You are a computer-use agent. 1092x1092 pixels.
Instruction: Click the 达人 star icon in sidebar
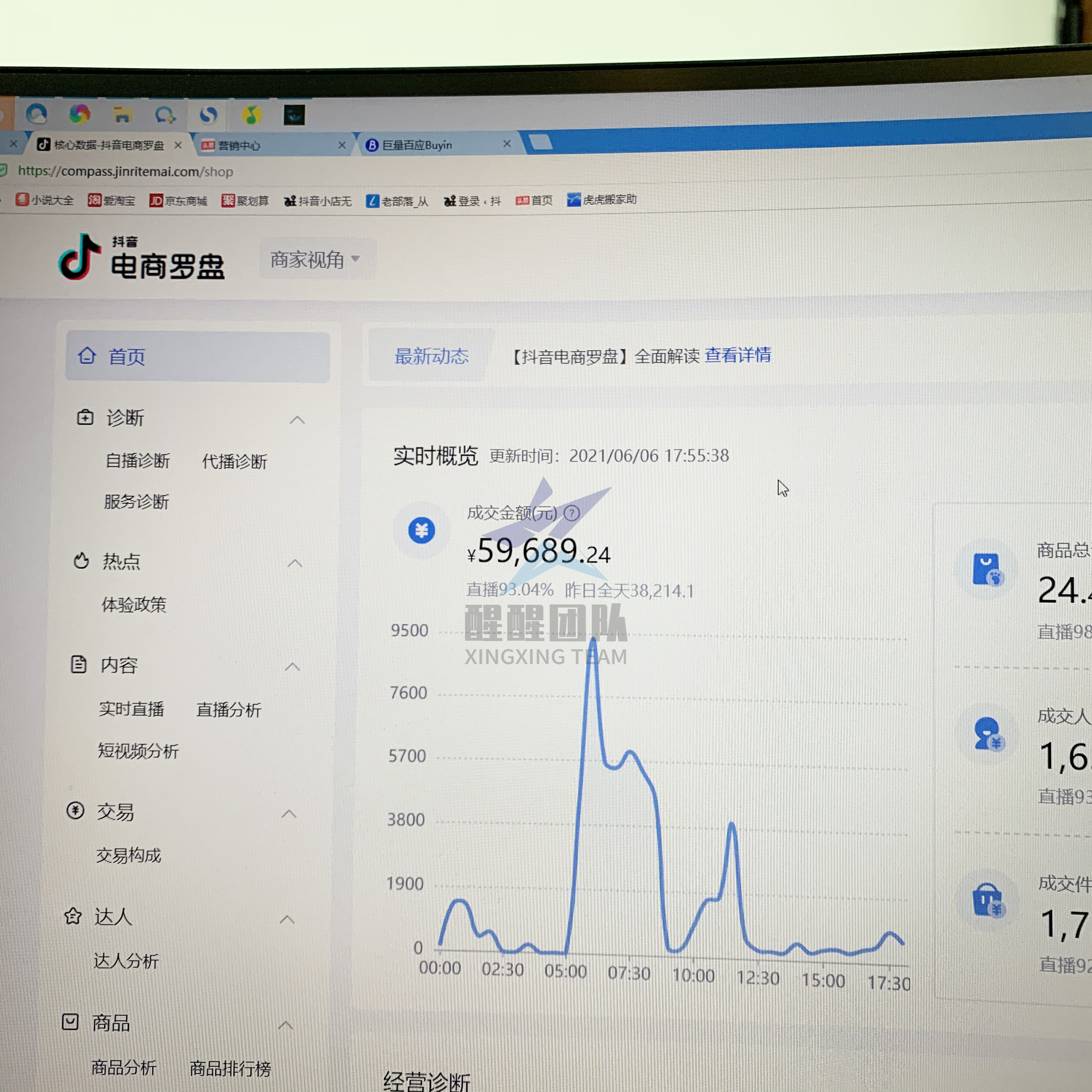tap(73, 916)
